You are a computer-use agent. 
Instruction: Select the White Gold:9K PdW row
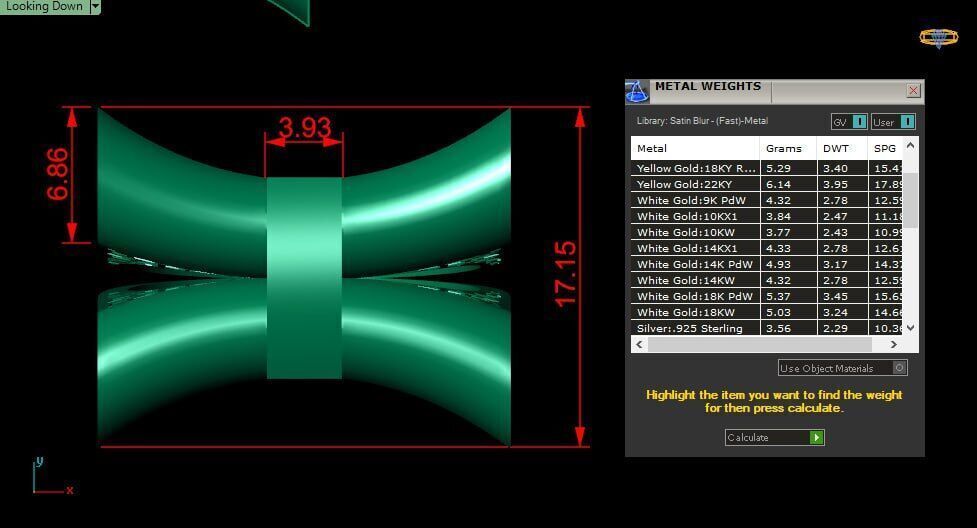[766, 201]
